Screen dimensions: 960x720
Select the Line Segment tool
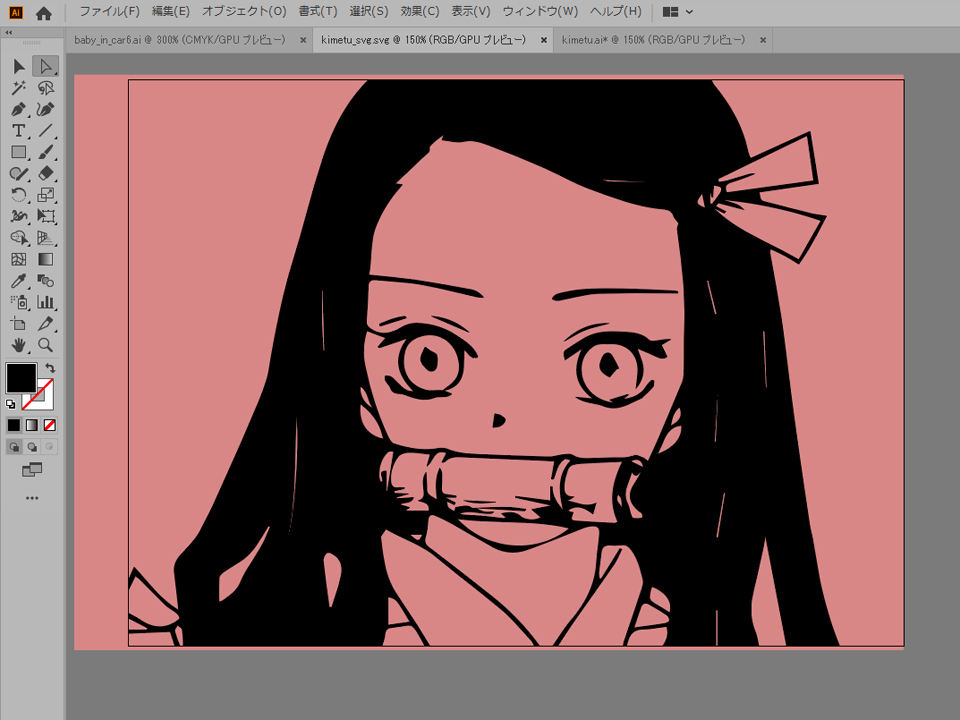45,131
